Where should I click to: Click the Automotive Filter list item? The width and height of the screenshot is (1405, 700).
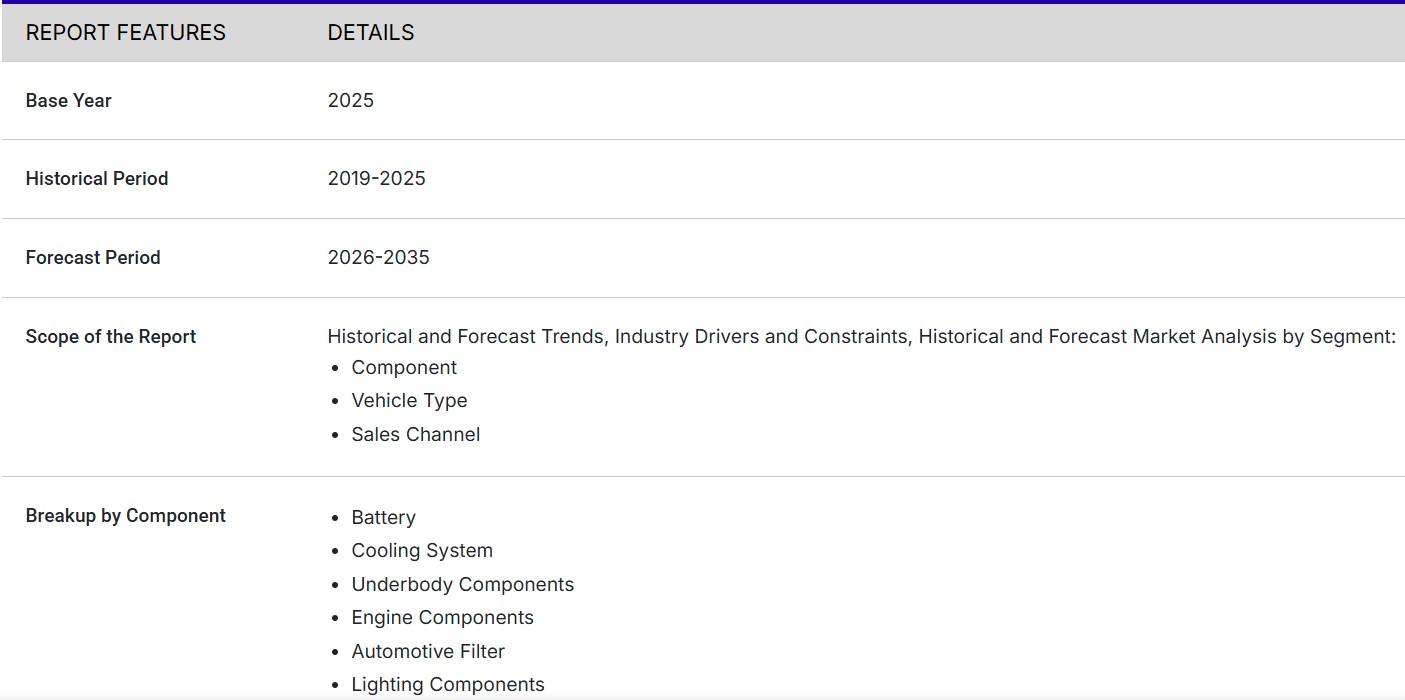tap(427, 652)
